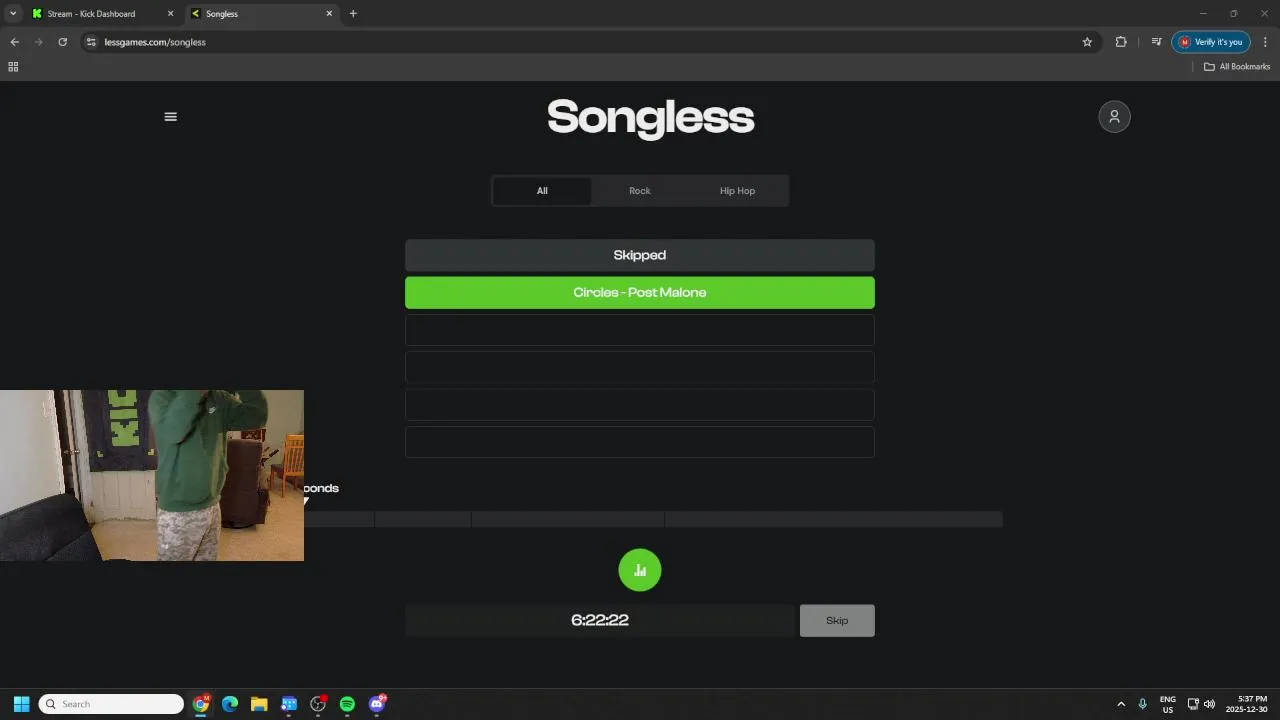Viewport: 1280px width, 720px height.
Task: Open the Extensions puzzle icon
Action: [x=1120, y=42]
